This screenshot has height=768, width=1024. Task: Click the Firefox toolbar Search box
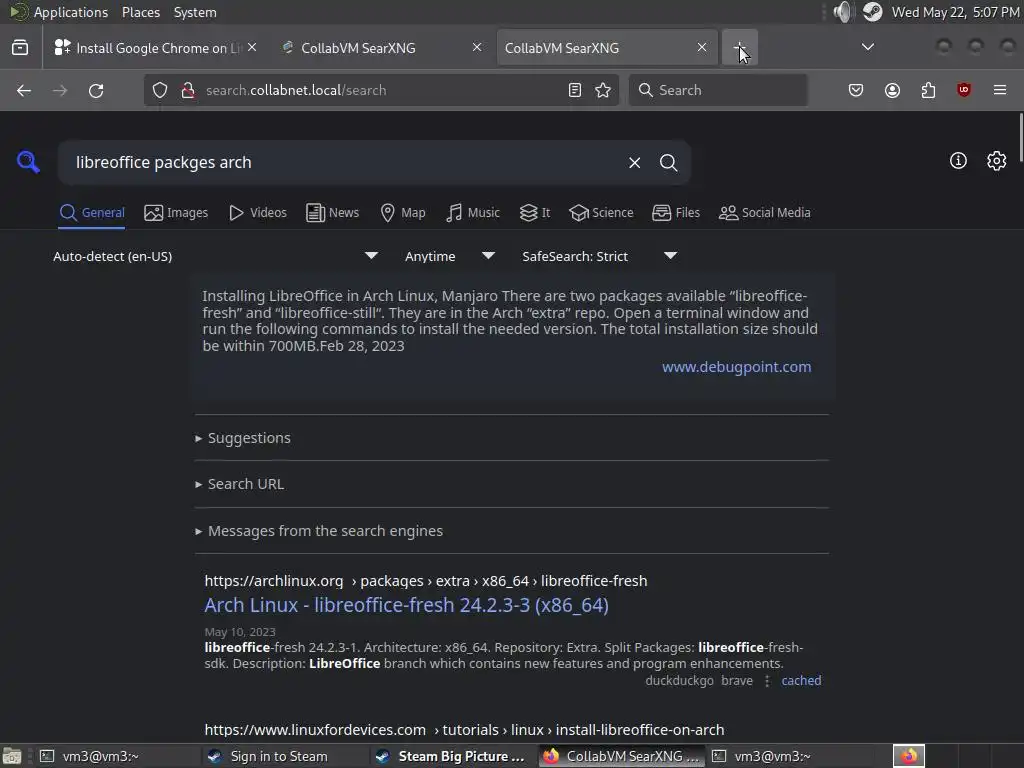tap(718, 90)
